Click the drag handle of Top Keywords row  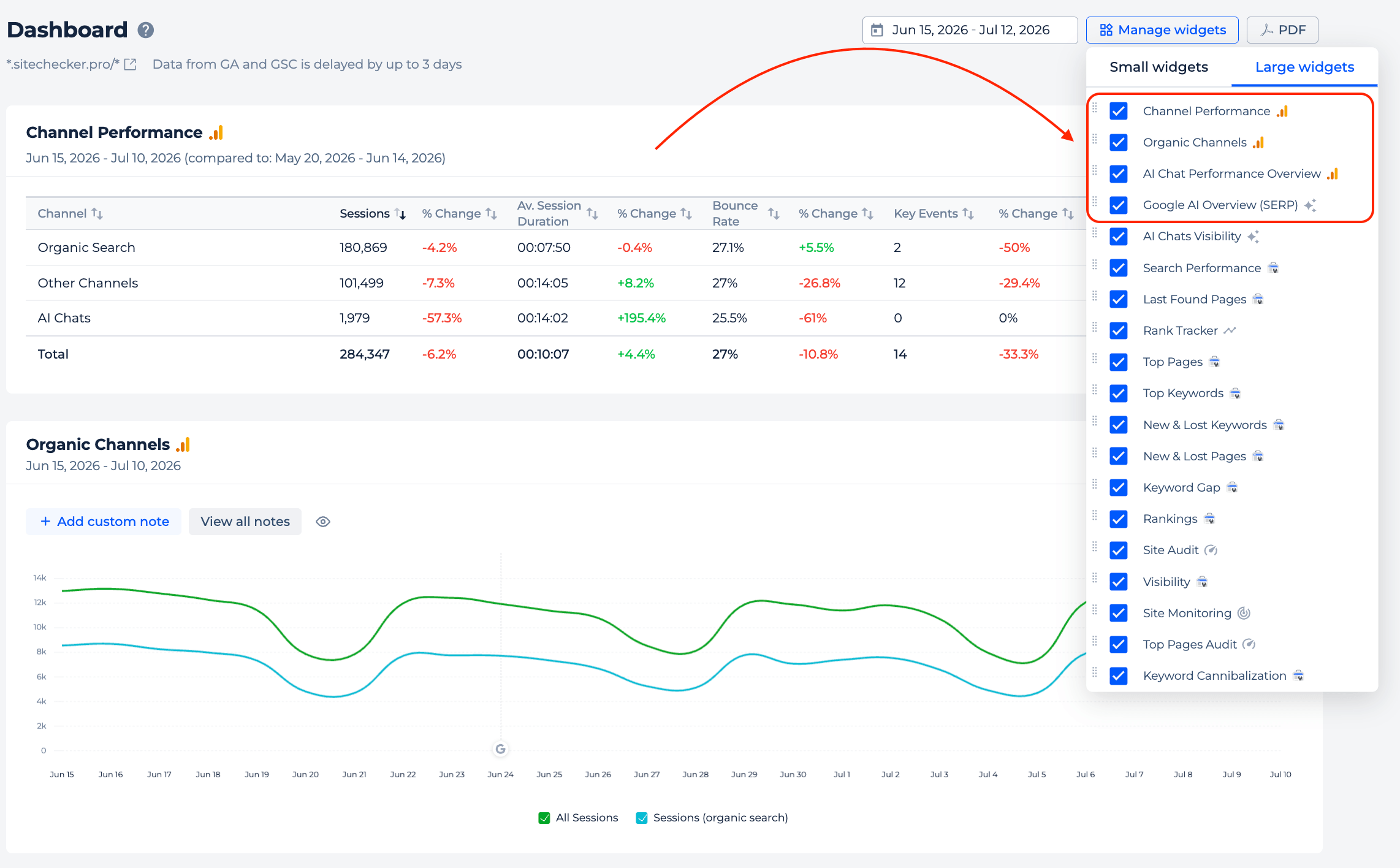[x=1095, y=390]
